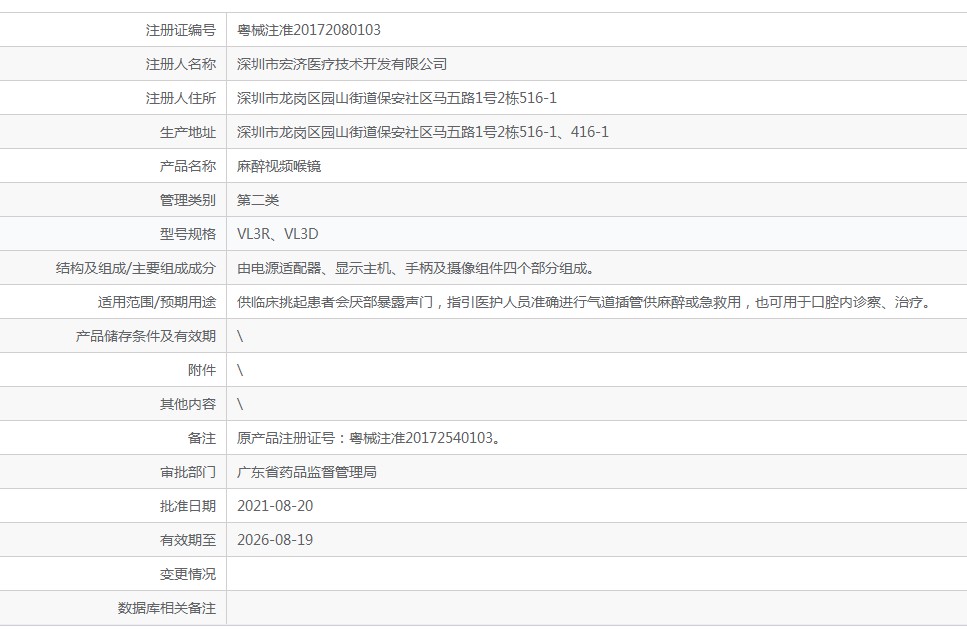Select product name 麻醉视频喉镜
967x630 pixels.
coord(279,166)
